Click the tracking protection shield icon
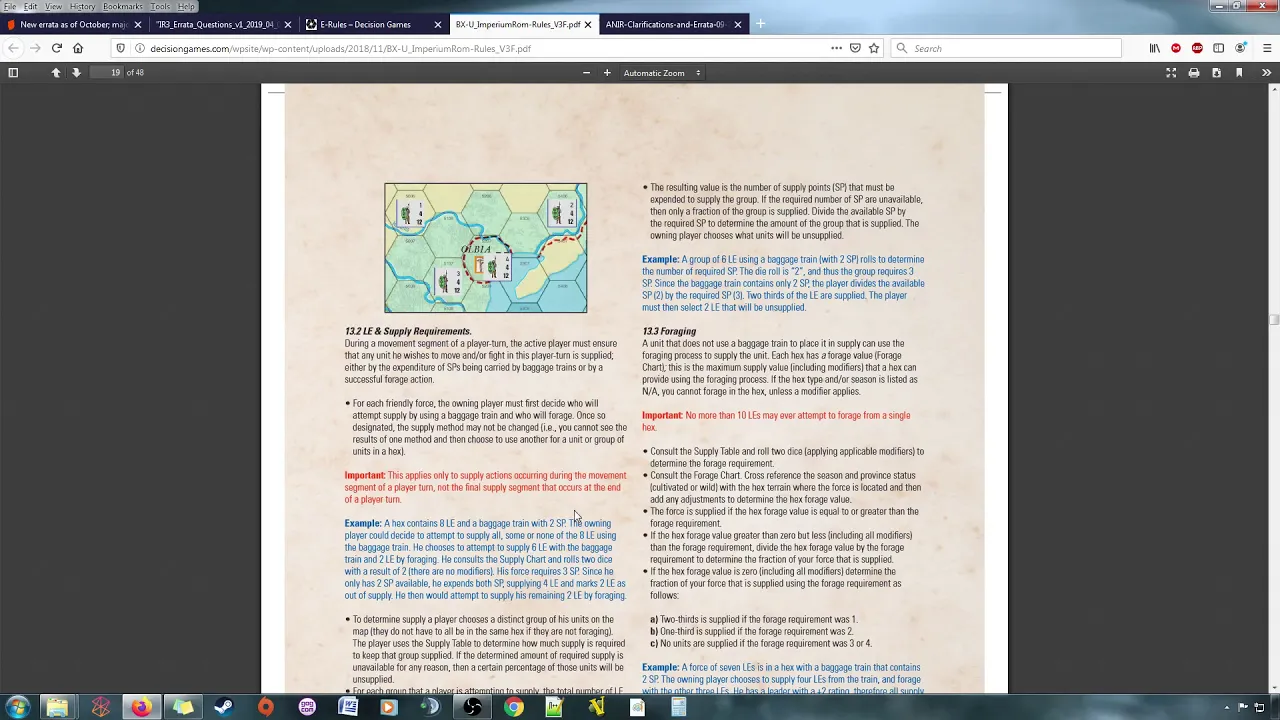The image size is (1280, 720). [x=120, y=48]
